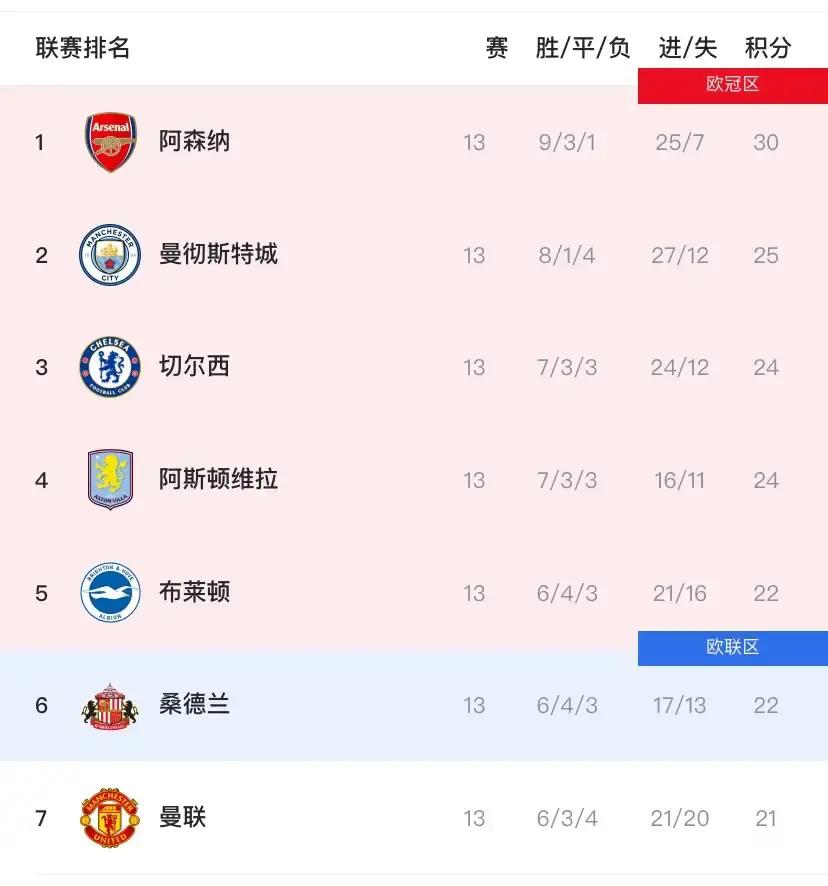Viewport: 828px width, 886px height.
Task: Click the Chelsea club crest
Action: (x=111, y=367)
